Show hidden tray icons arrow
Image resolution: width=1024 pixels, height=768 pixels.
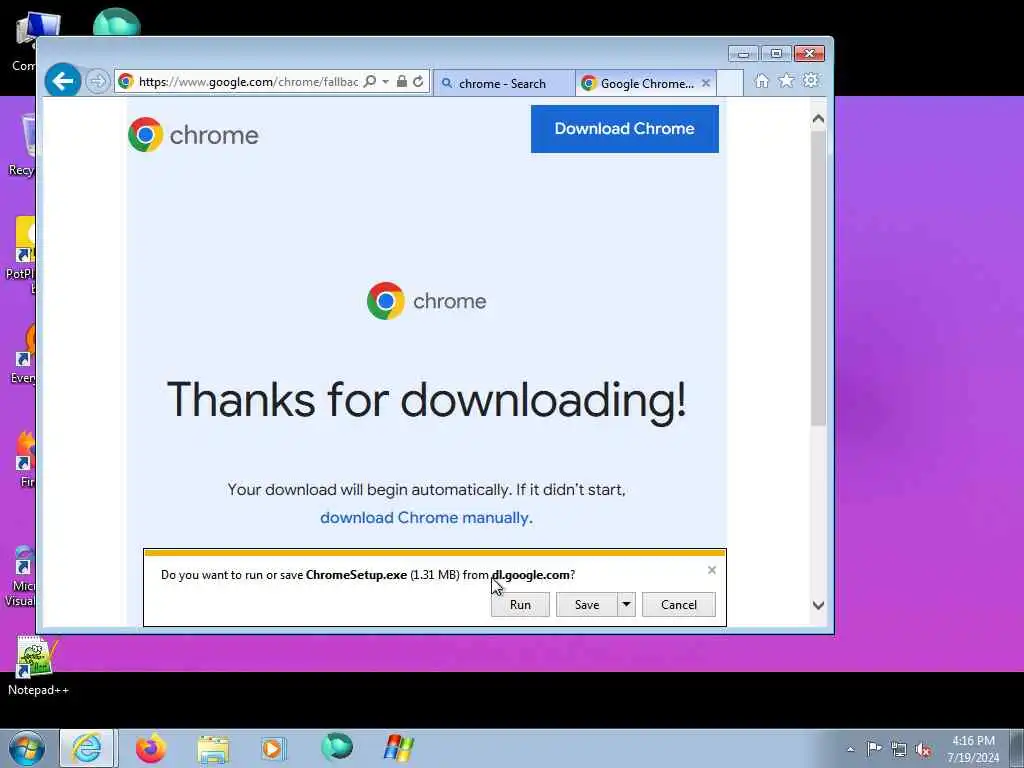point(850,749)
